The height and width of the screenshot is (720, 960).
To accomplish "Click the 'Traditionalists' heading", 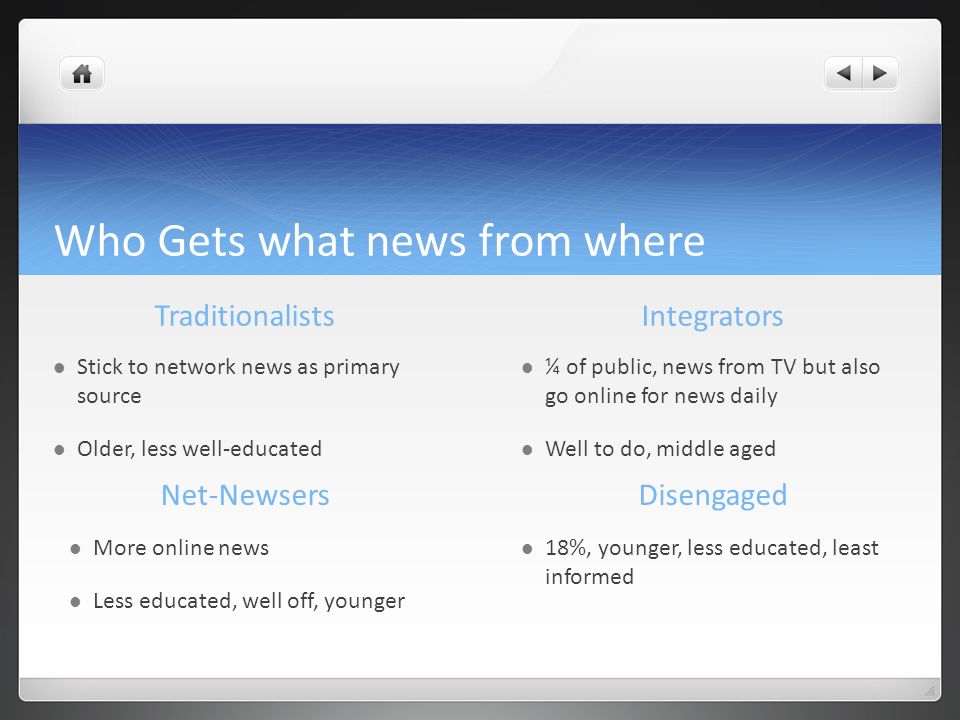I will (x=244, y=316).
